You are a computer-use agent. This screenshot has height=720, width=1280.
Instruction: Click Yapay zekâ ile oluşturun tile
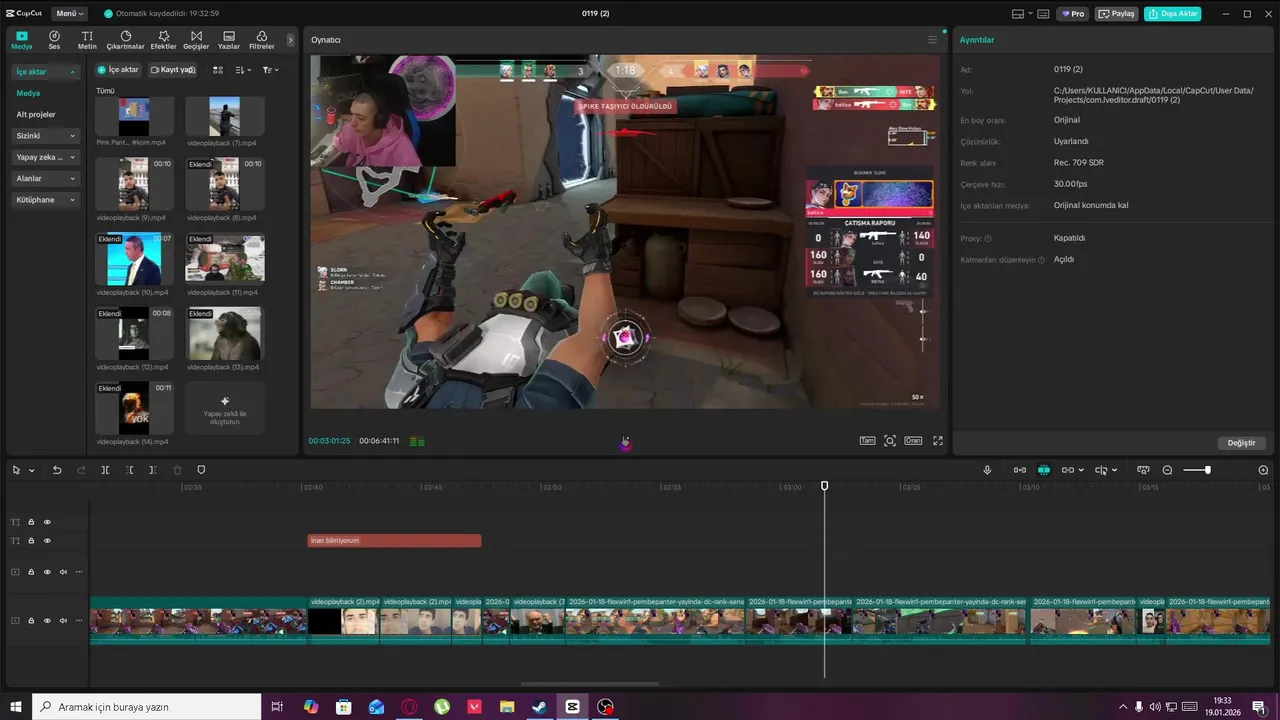coord(225,407)
